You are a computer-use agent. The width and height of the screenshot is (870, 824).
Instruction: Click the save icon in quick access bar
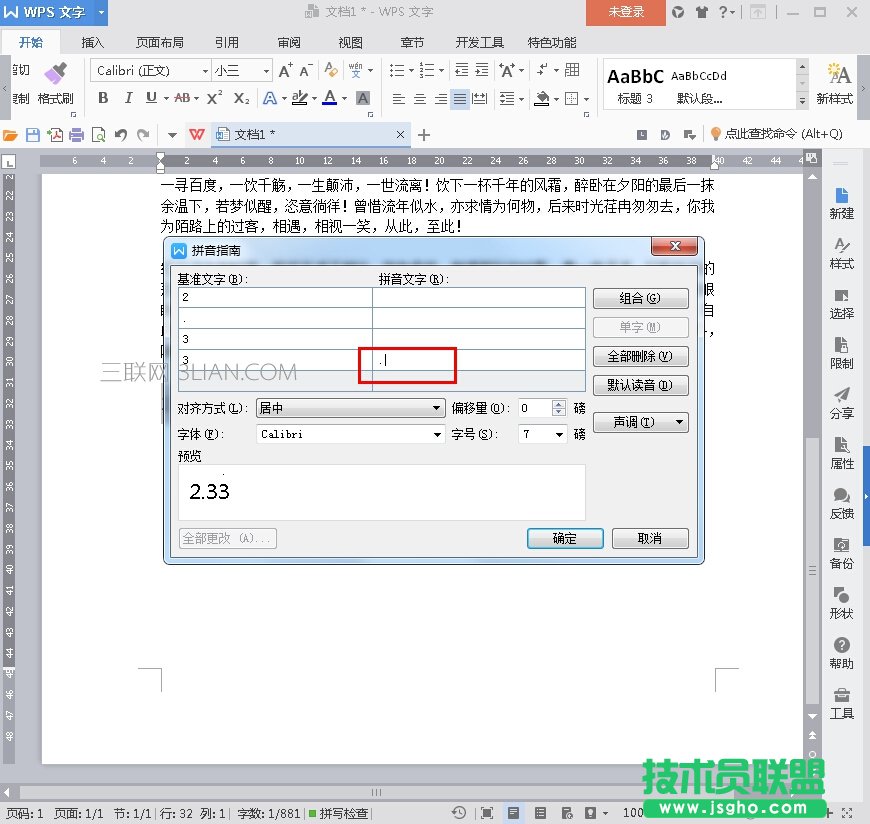[33, 135]
